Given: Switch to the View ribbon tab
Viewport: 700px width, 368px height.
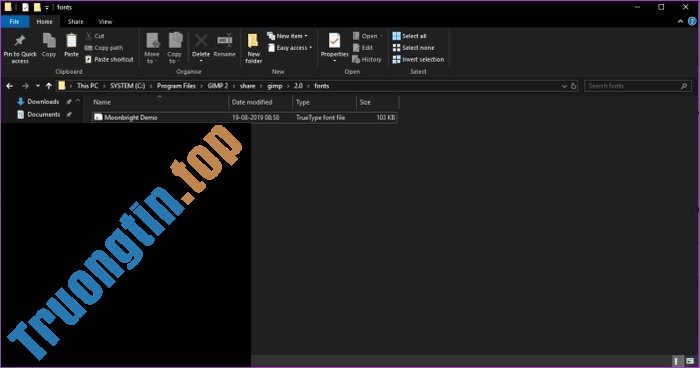Looking at the screenshot, I should point(105,21).
